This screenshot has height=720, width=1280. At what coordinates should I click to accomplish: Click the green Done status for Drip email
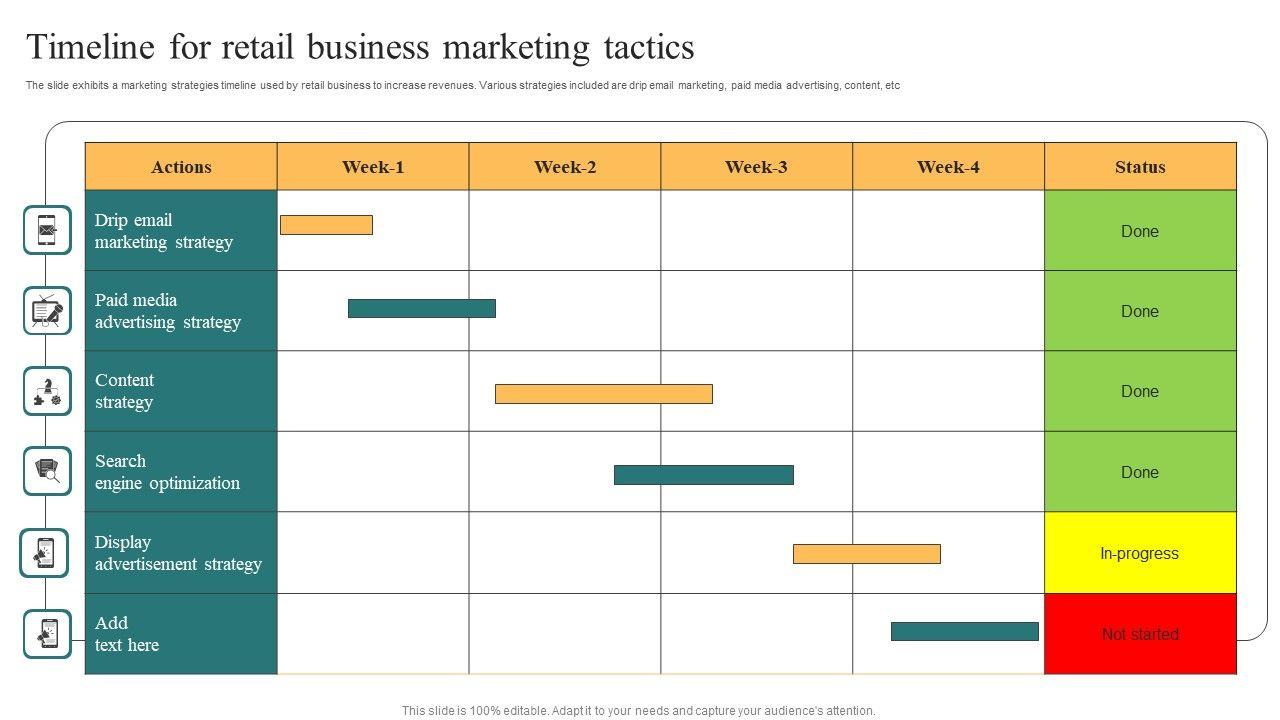1140,231
